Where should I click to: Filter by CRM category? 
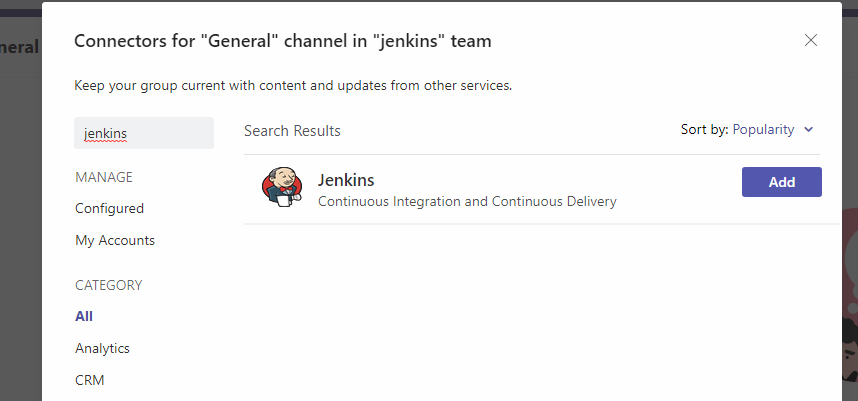click(x=90, y=380)
